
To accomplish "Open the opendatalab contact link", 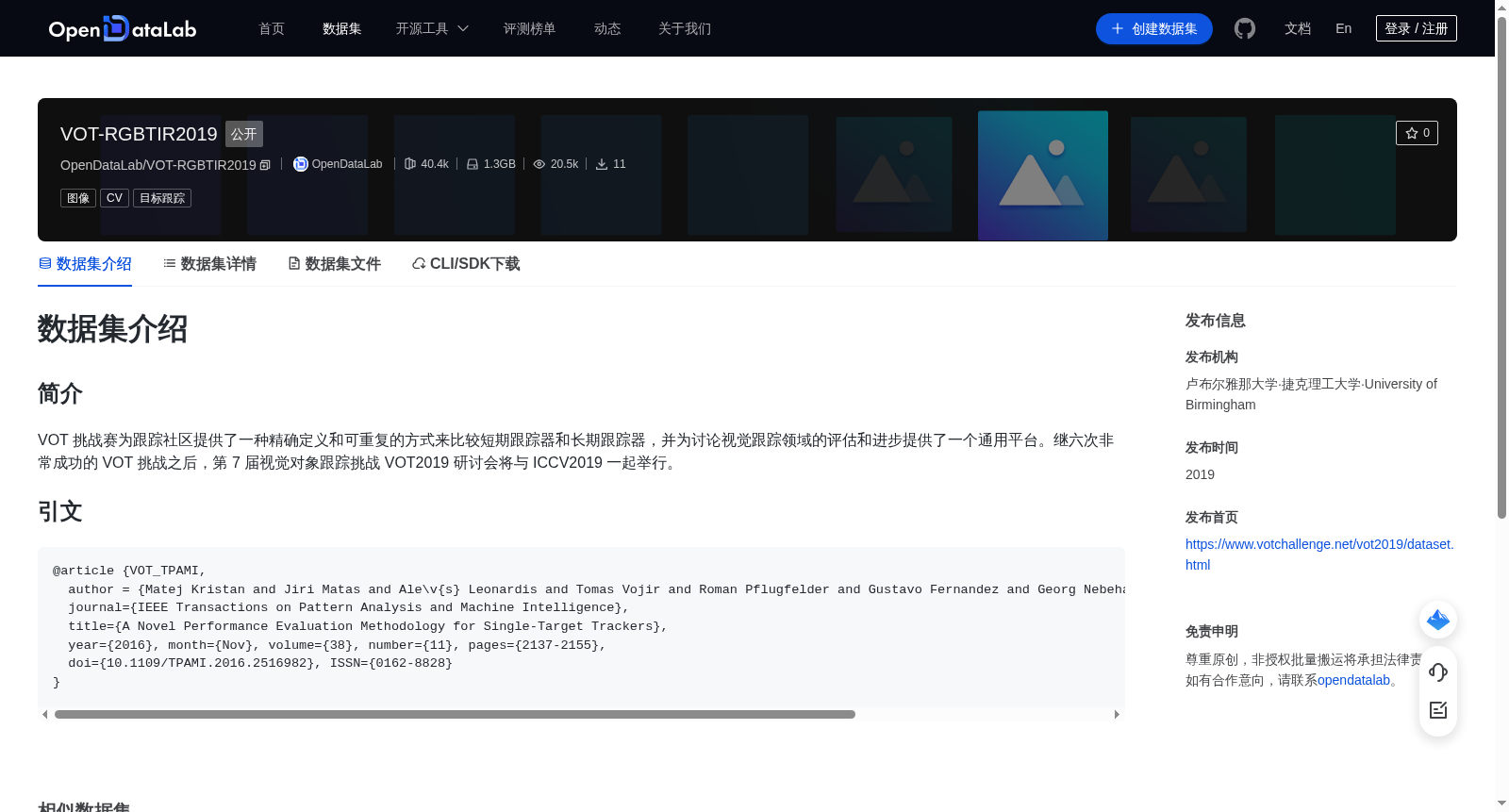I will tap(1353, 680).
